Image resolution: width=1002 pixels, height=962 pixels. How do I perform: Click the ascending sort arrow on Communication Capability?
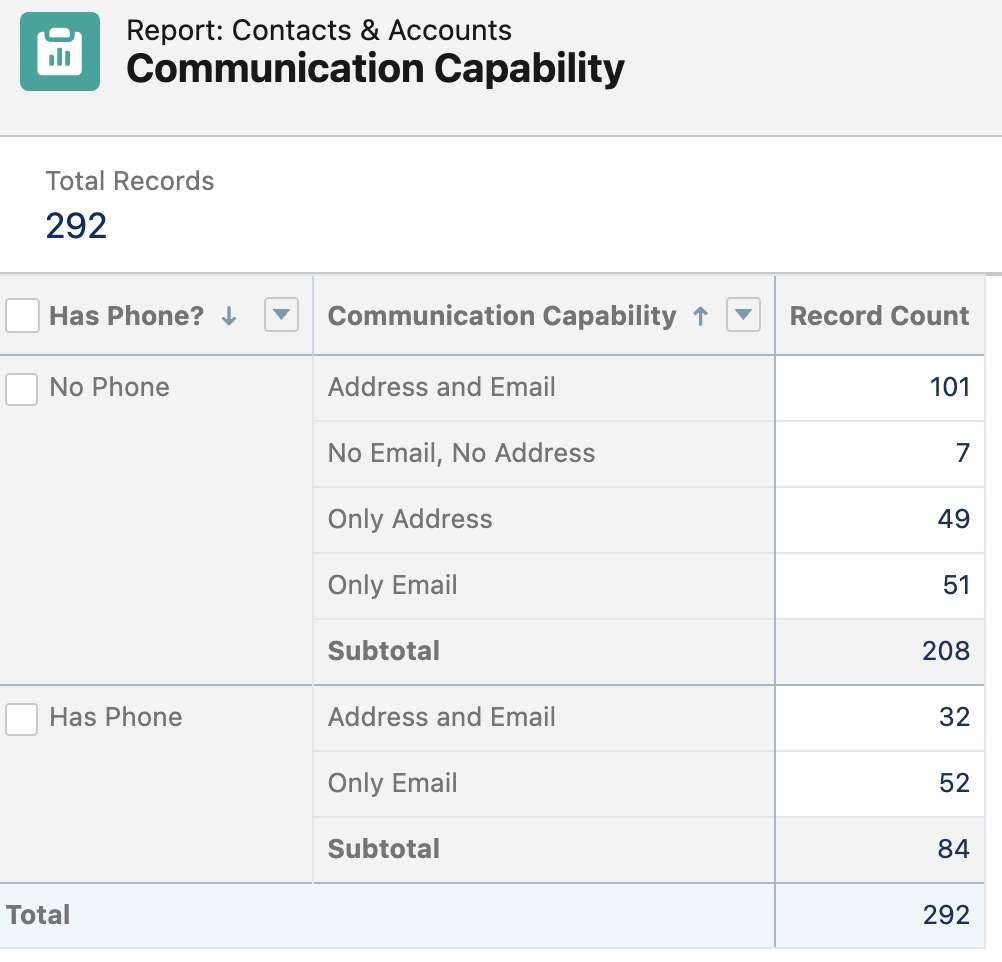[701, 316]
